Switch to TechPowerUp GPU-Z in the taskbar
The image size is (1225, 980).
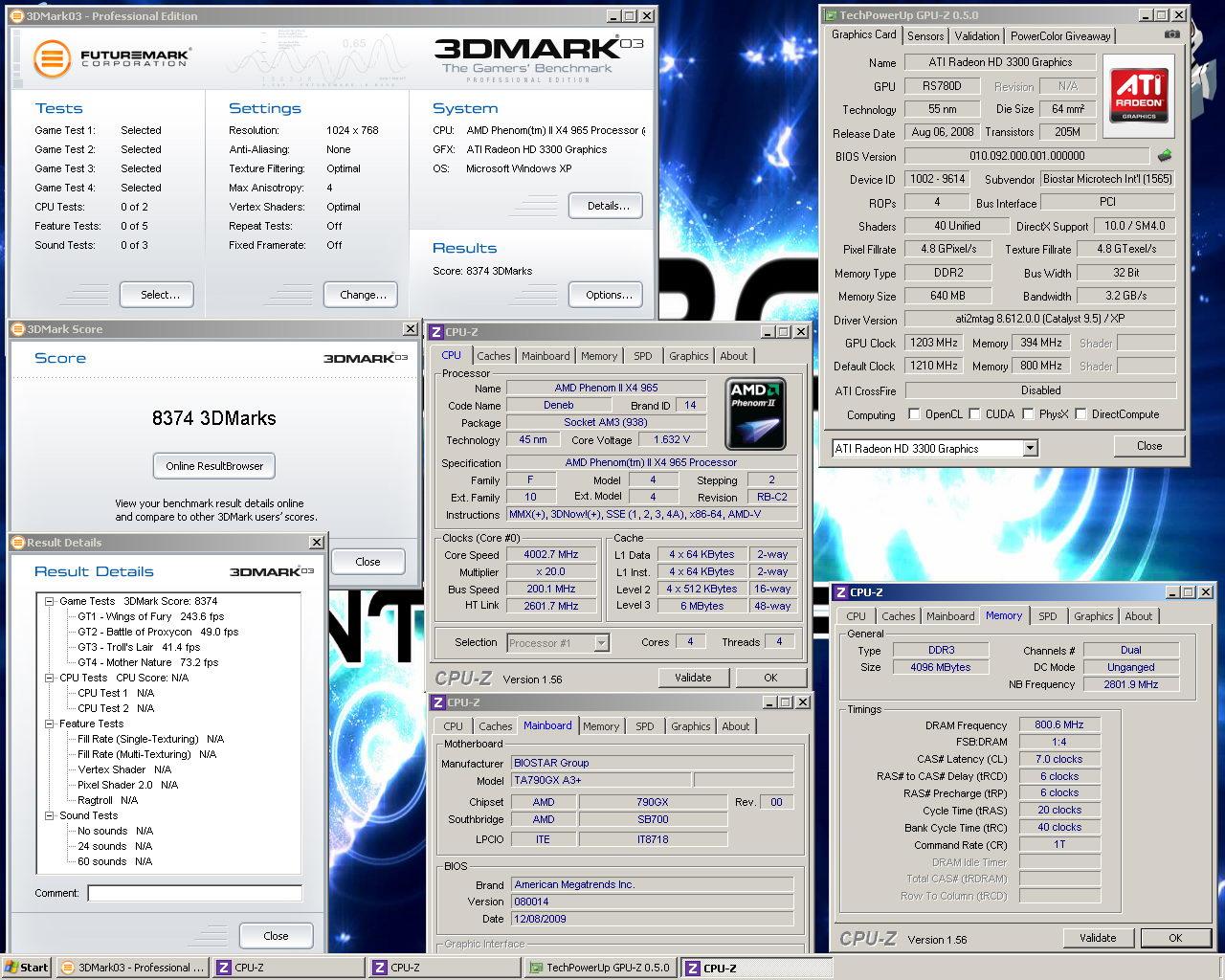tap(601, 968)
